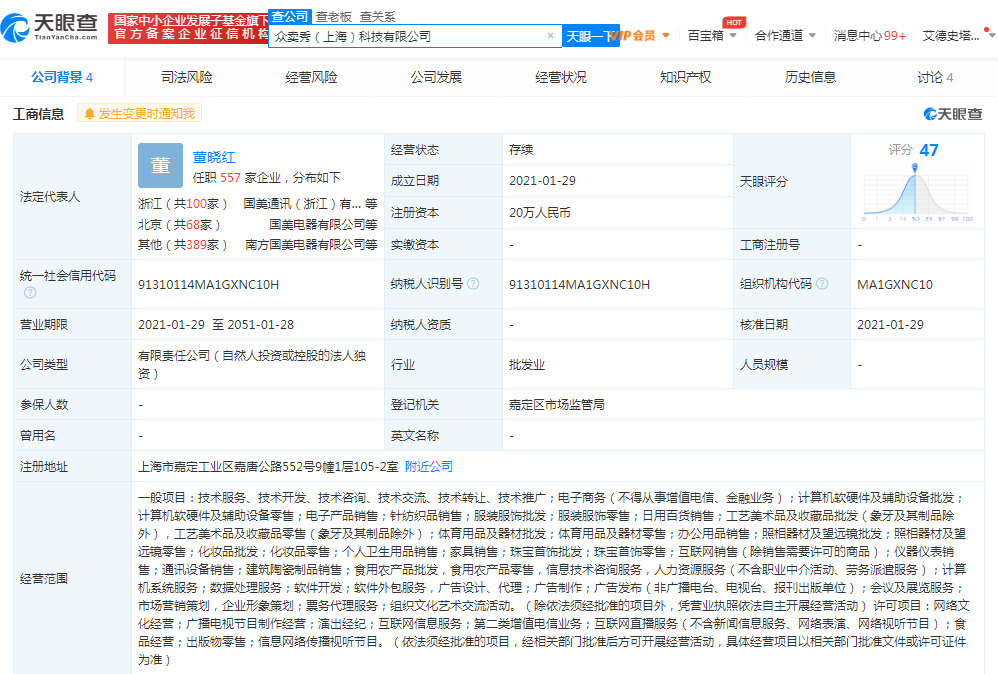Click the 董 avatar thumbnail
The height and width of the screenshot is (674, 998).
[x=160, y=165]
